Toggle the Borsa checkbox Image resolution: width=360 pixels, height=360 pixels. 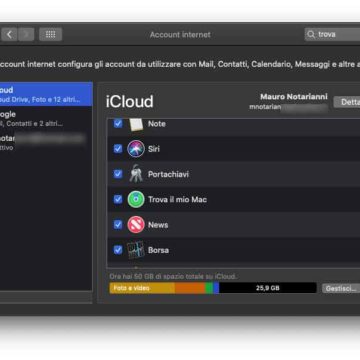click(118, 250)
